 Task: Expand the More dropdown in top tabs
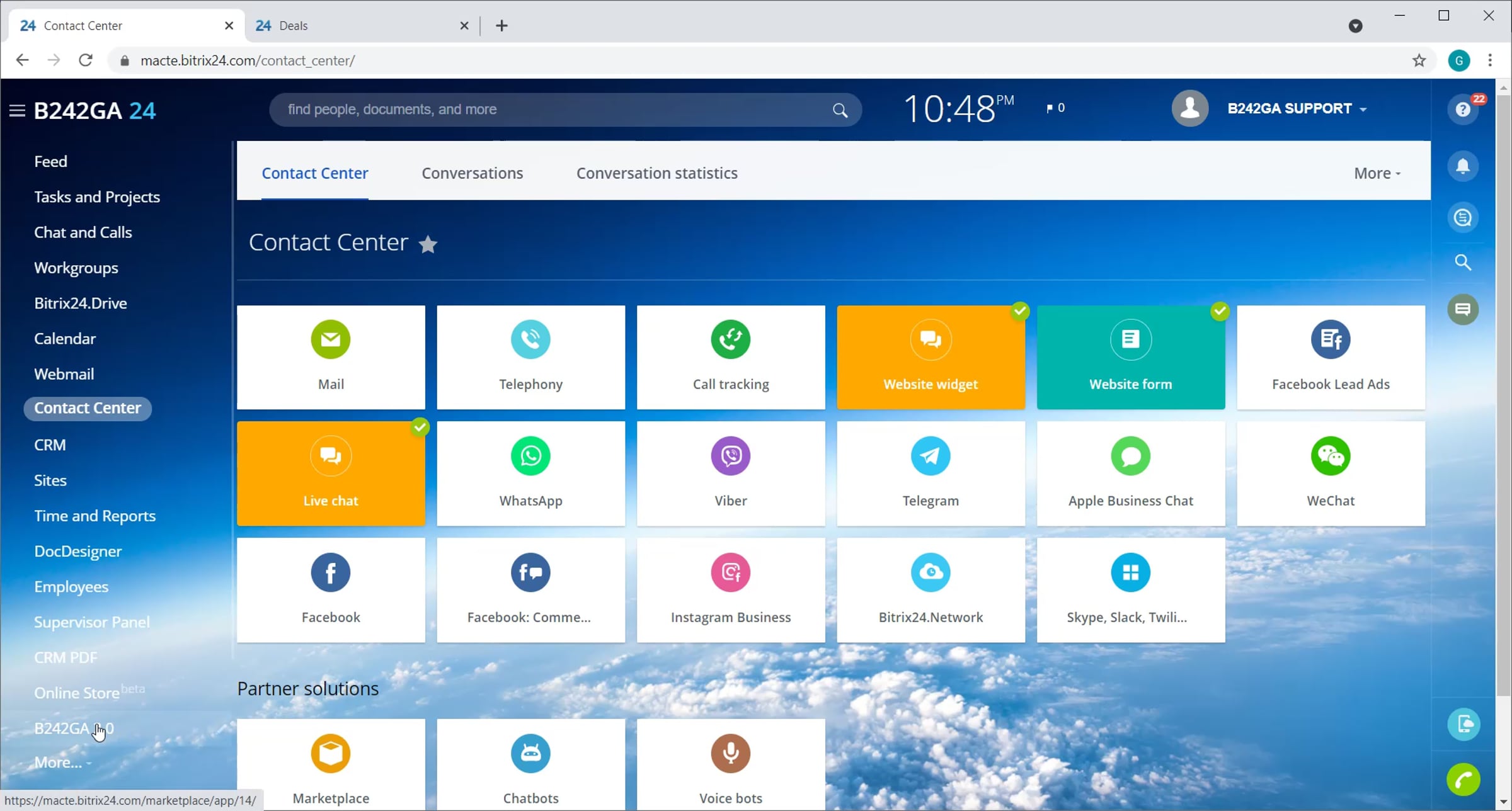pyautogui.click(x=1377, y=173)
